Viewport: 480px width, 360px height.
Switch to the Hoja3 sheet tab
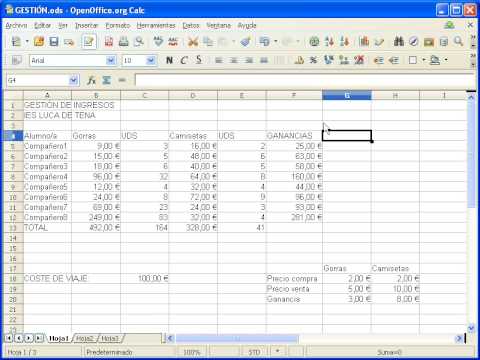click(x=110, y=338)
